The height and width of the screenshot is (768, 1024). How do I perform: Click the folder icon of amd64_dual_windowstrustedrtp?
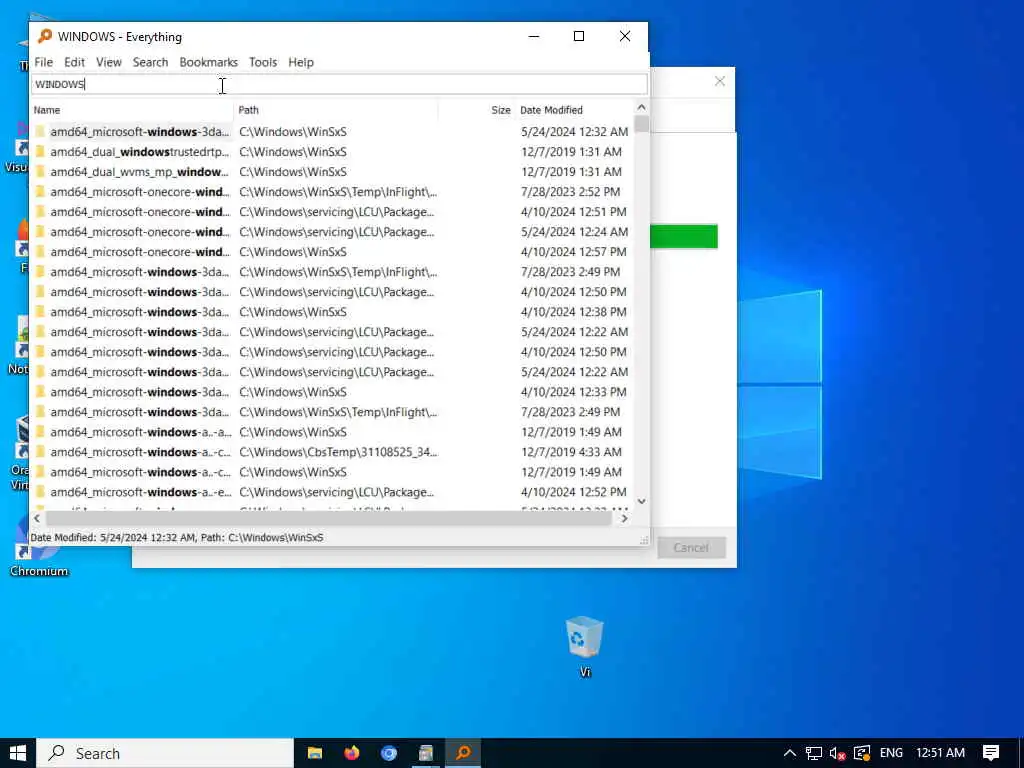pos(40,152)
